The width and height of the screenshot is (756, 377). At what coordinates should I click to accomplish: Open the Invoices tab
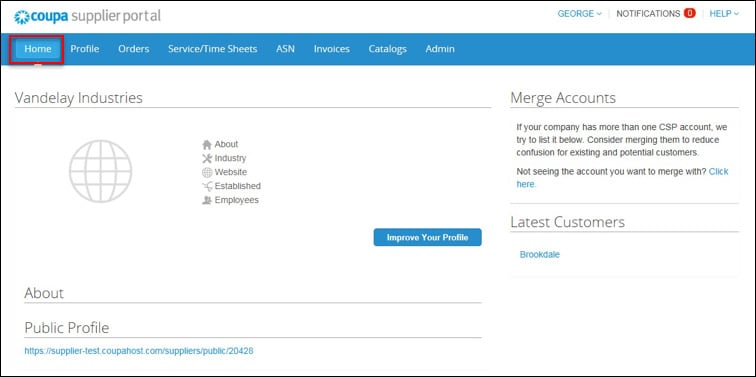(332, 49)
